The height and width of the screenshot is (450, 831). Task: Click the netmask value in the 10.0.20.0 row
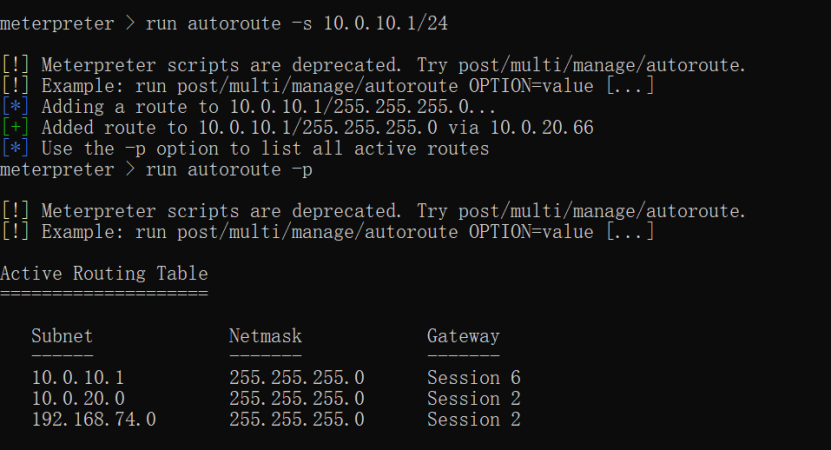click(x=297, y=399)
